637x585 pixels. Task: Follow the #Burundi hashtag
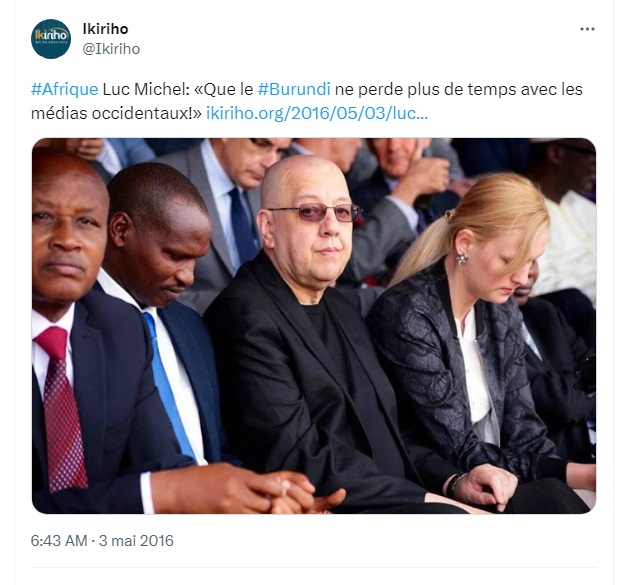tap(294, 89)
